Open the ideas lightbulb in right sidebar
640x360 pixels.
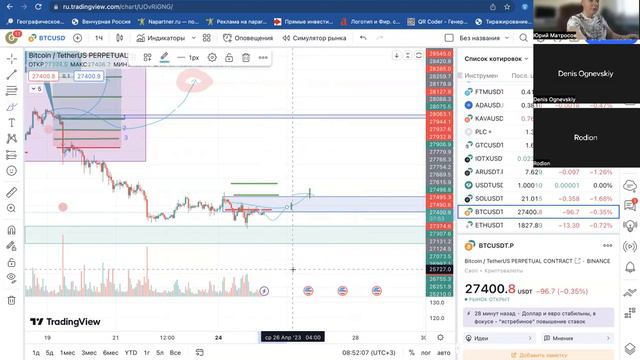630,225
